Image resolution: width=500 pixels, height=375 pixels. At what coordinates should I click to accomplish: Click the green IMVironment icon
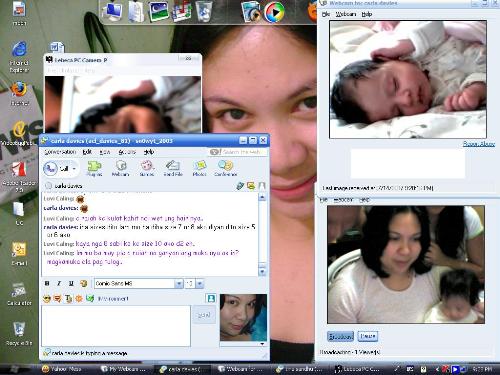point(90,298)
